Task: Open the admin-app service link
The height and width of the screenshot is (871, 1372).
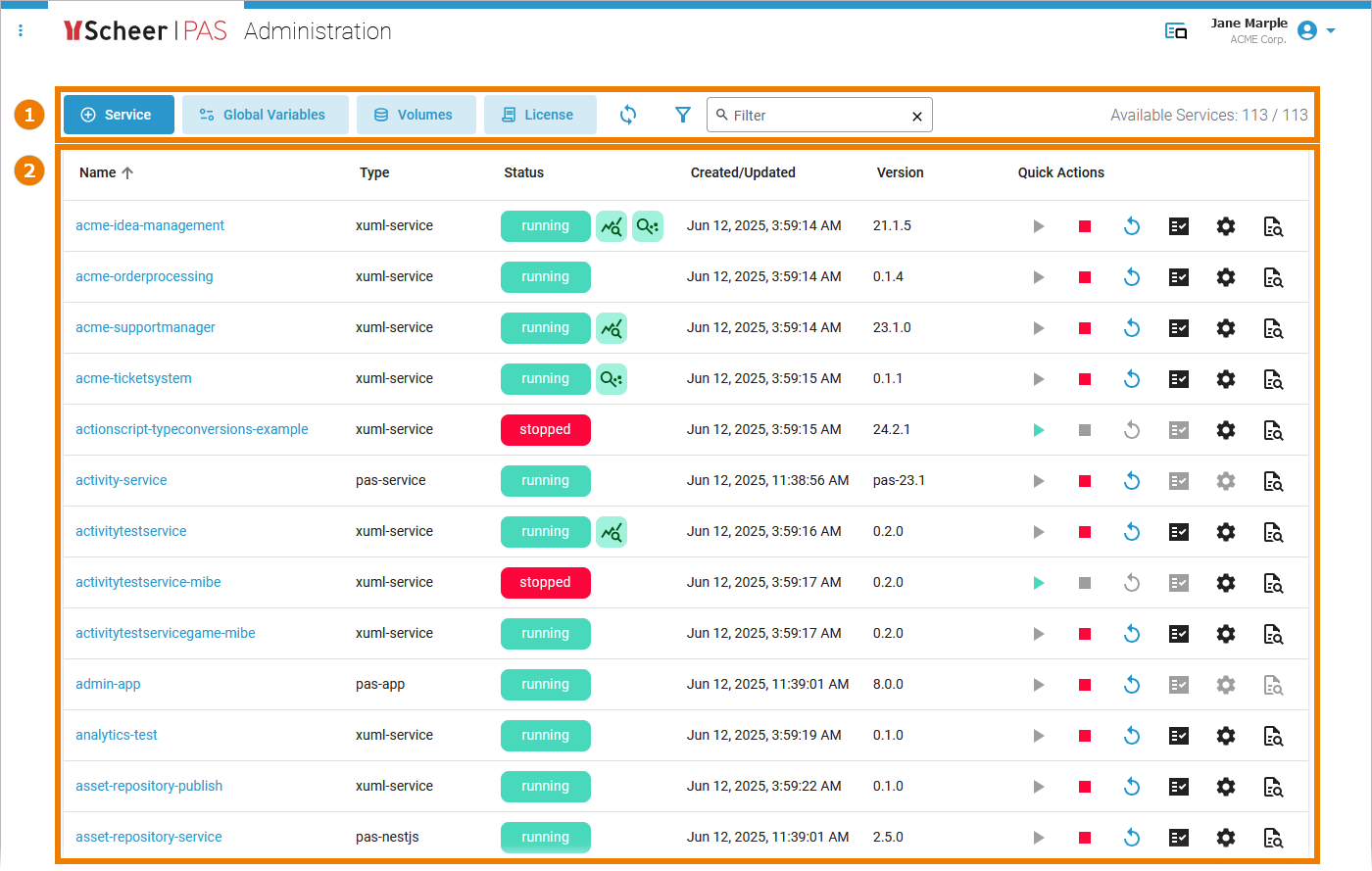Action: coord(108,684)
